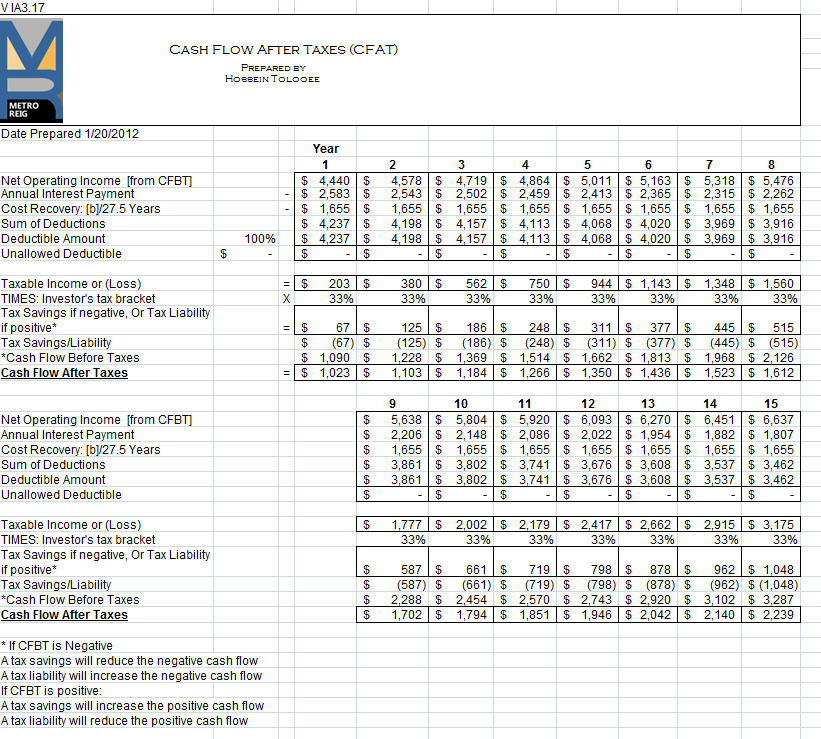Screen dimensions: 821x739
Task: Select the 'Year' header cell
Action: (x=326, y=149)
